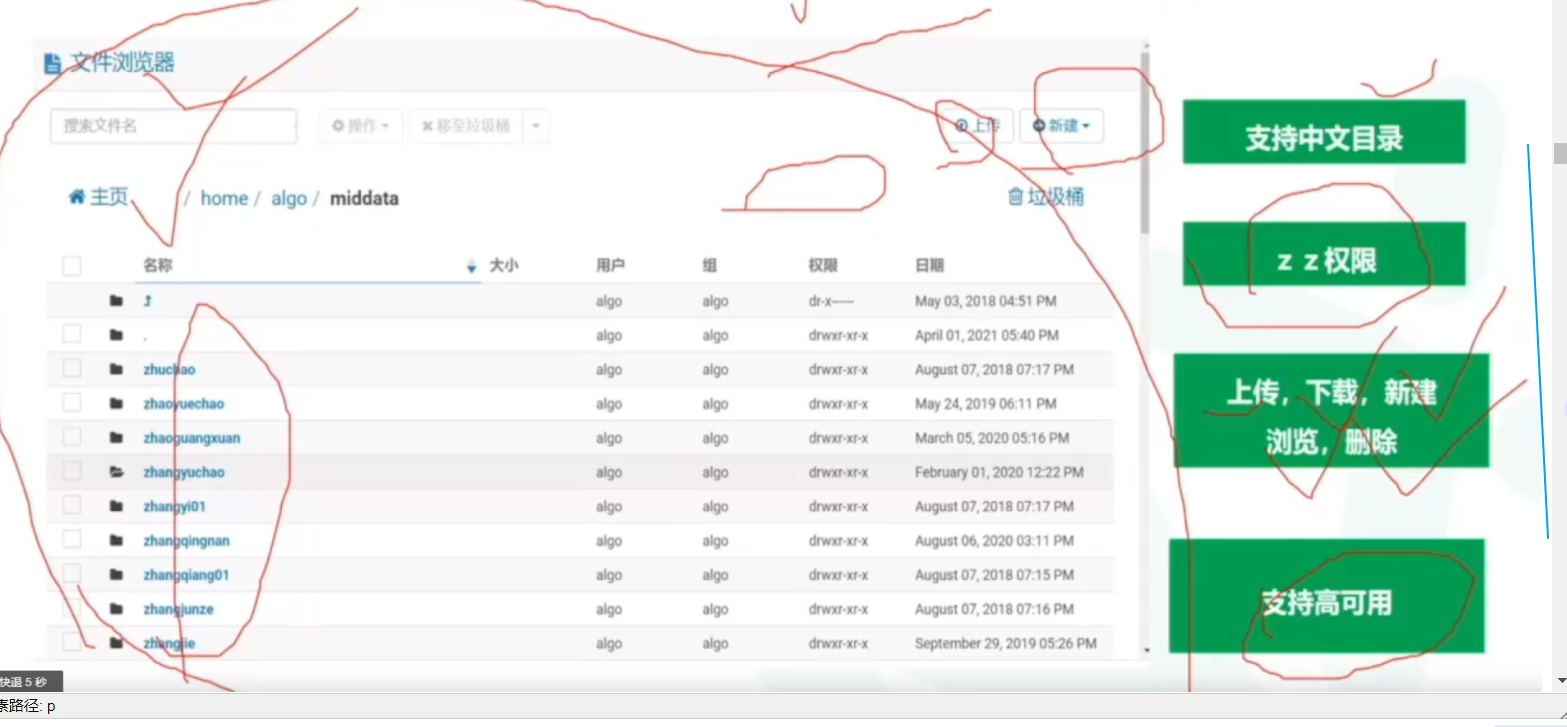Click the middata breadcrumb
This screenshot has height=727, width=1567.
tap(364, 198)
